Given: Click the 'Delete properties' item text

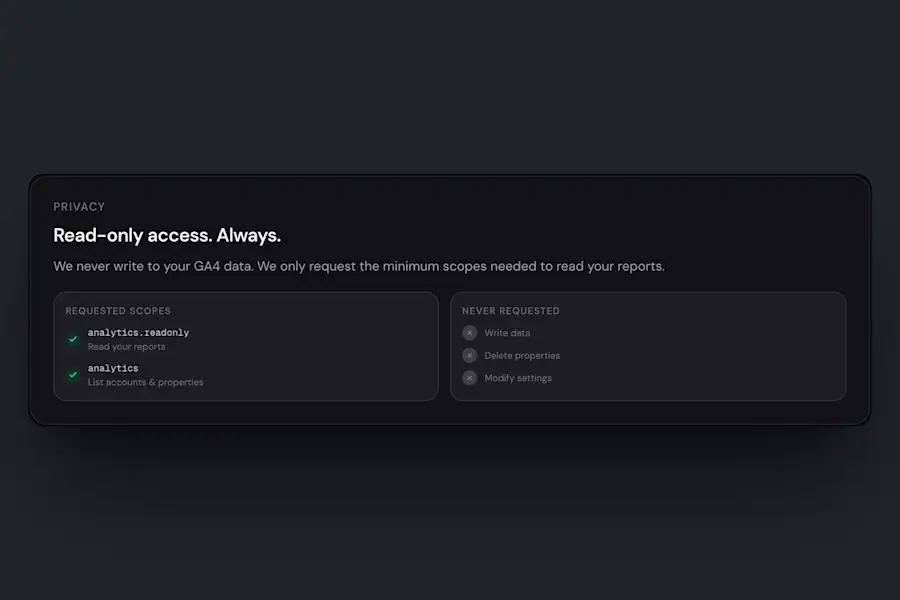Looking at the screenshot, I should (x=522, y=355).
